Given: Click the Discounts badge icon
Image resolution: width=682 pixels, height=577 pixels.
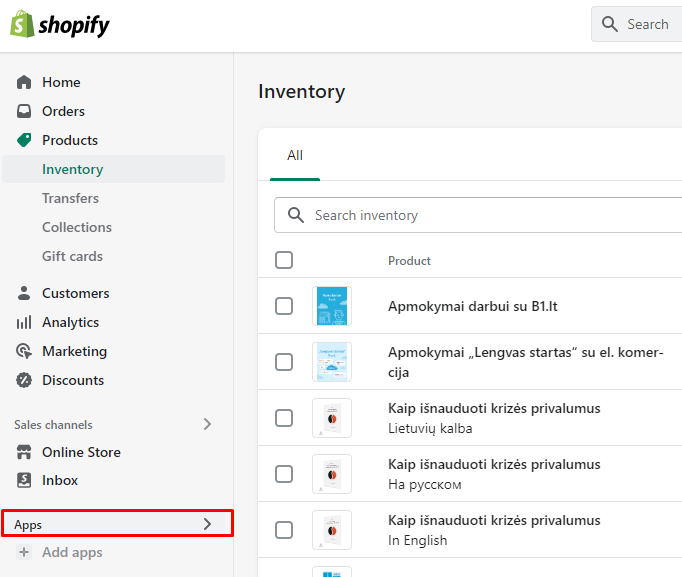Looking at the screenshot, I should pyautogui.click(x=25, y=380).
